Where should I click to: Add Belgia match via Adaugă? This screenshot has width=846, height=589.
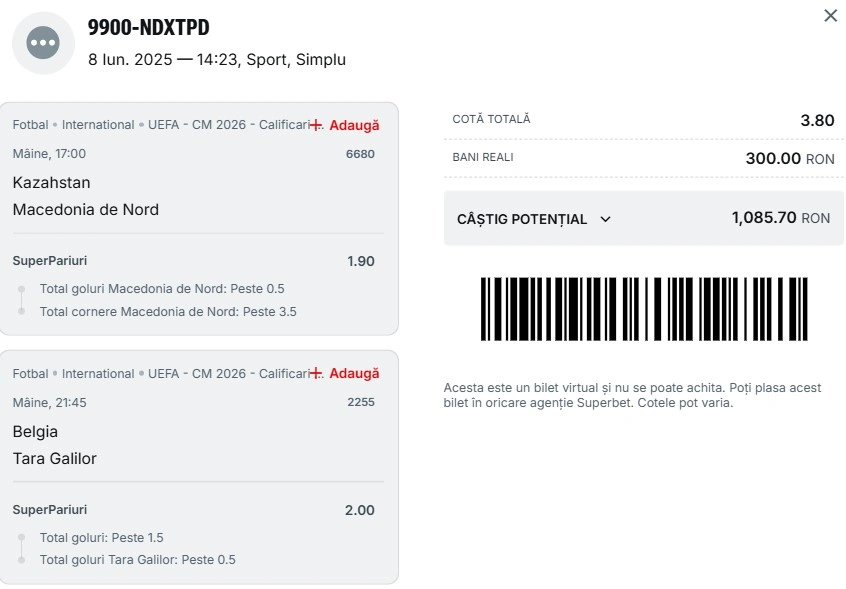[354, 373]
